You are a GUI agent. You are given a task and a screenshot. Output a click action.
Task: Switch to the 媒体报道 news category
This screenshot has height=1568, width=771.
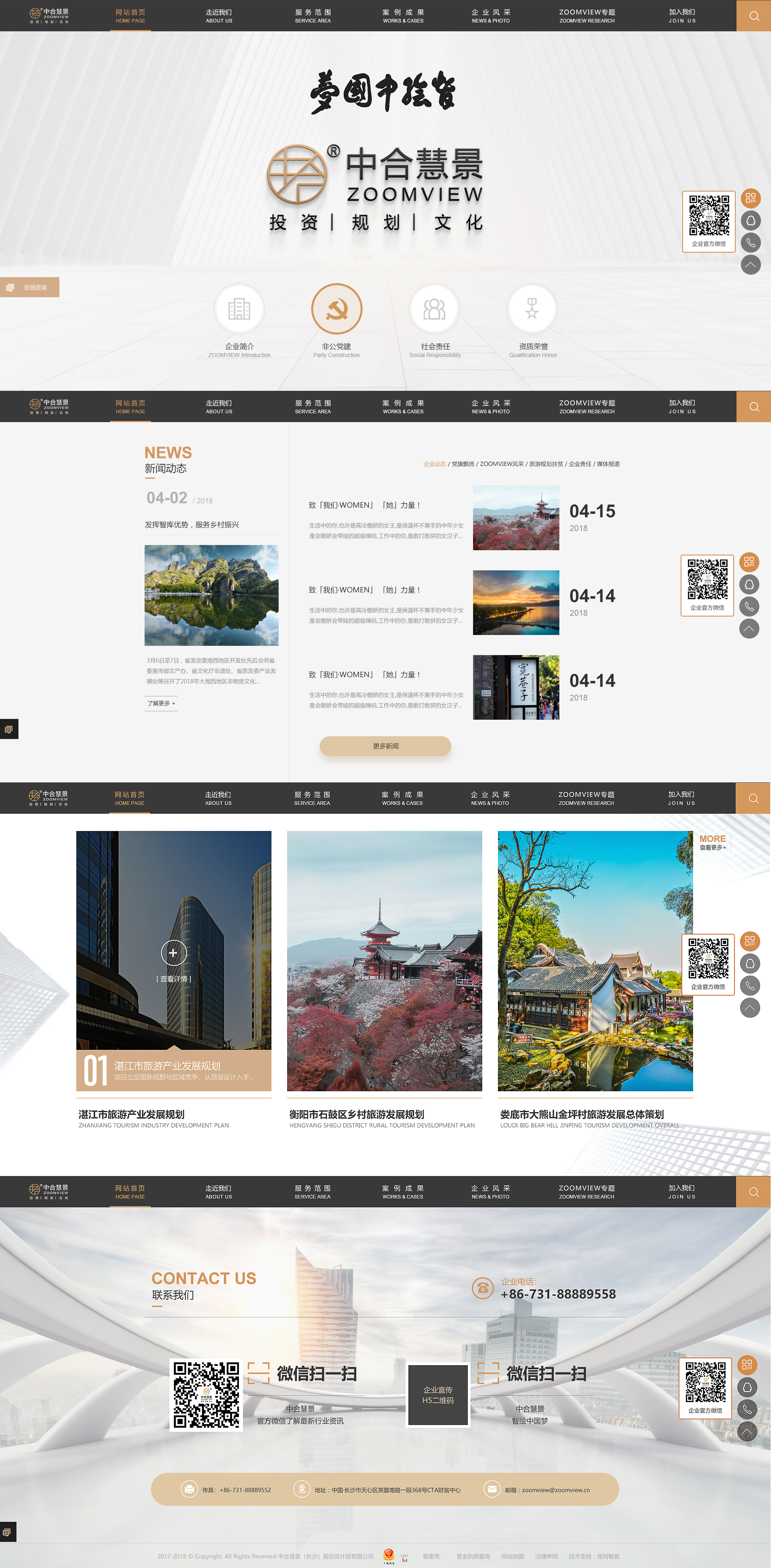(x=608, y=464)
